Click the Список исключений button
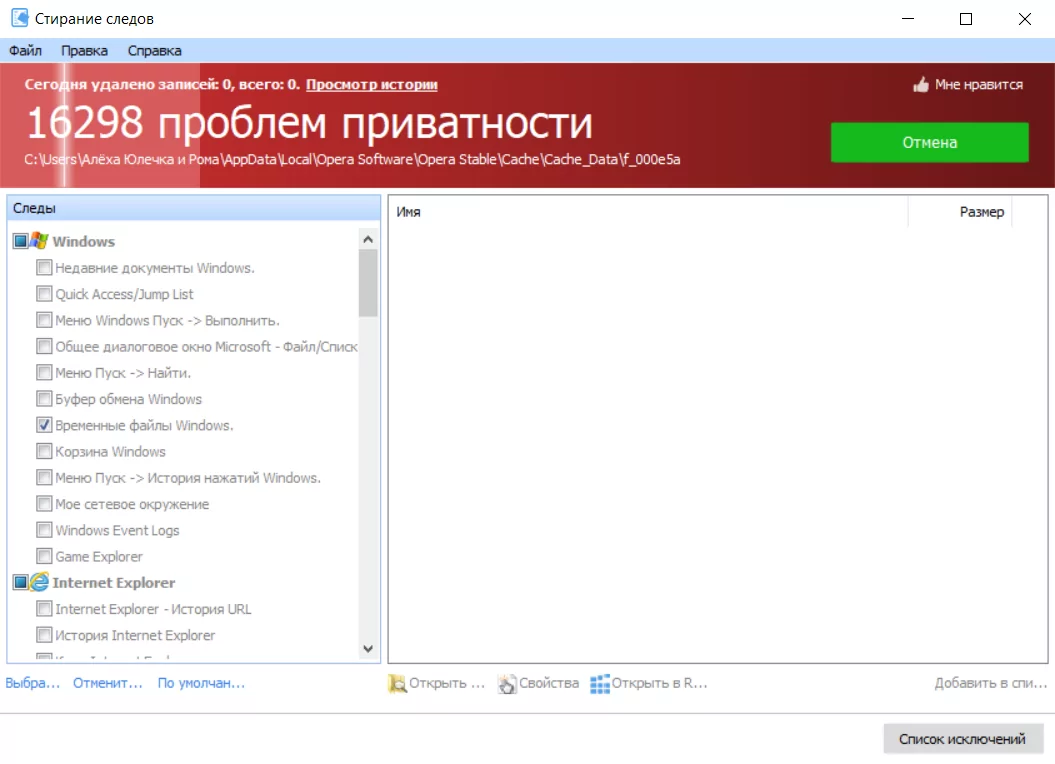 point(962,739)
